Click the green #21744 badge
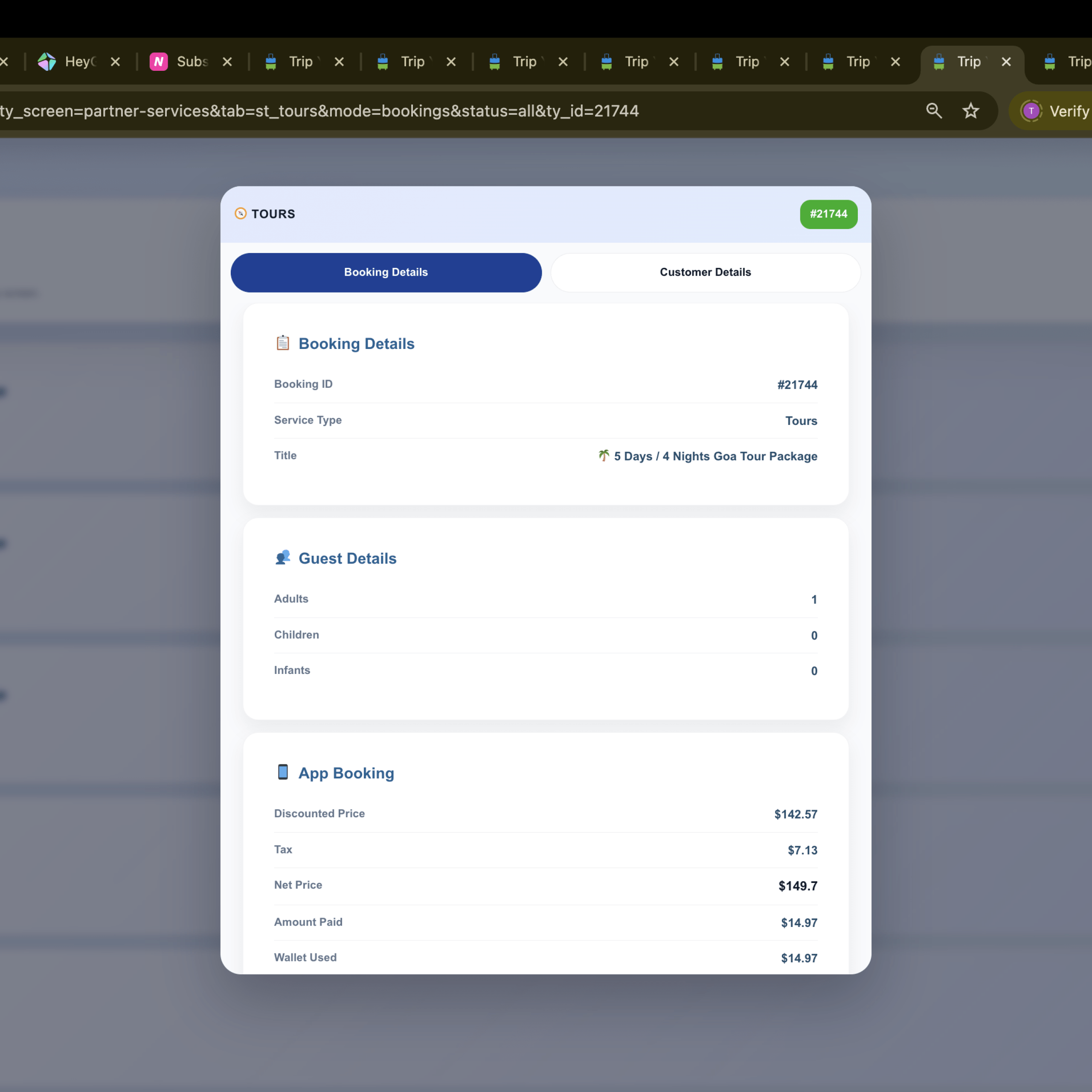The width and height of the screenshot is (1092, 1092). click(x=828, y=214)
